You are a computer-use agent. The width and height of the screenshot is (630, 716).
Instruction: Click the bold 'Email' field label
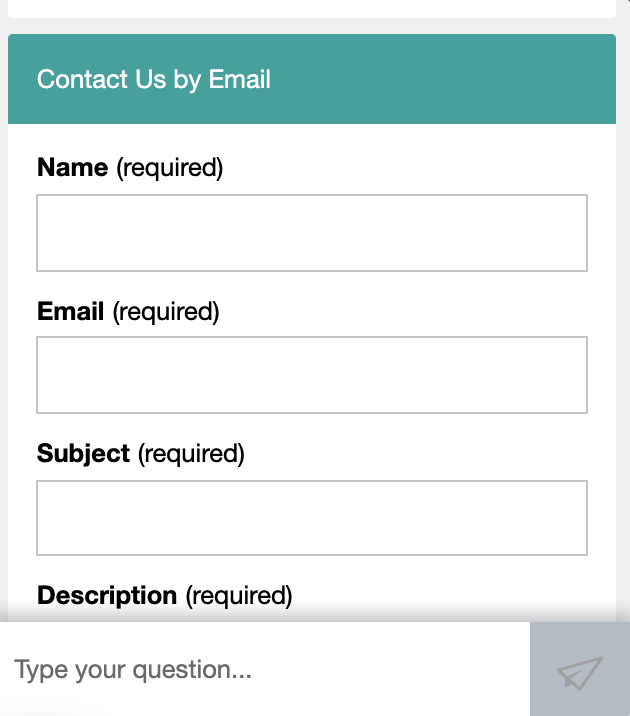tap(70, 312)
